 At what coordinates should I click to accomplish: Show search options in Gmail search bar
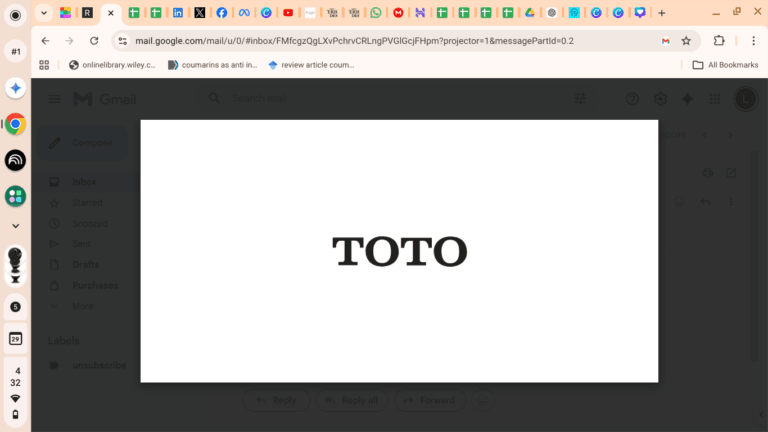tap(580, 99)
